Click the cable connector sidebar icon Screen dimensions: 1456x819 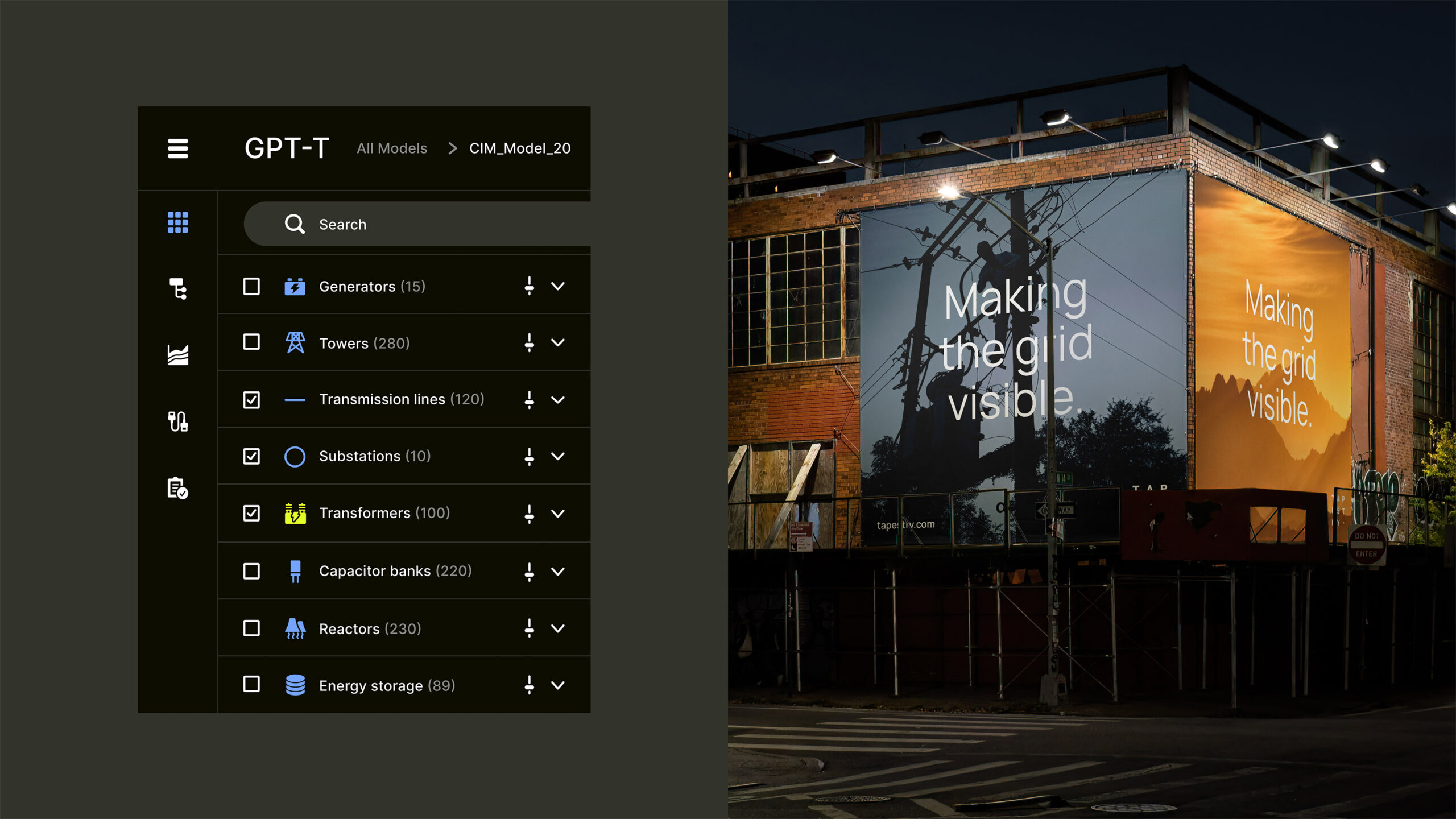[x=177, y=421]
